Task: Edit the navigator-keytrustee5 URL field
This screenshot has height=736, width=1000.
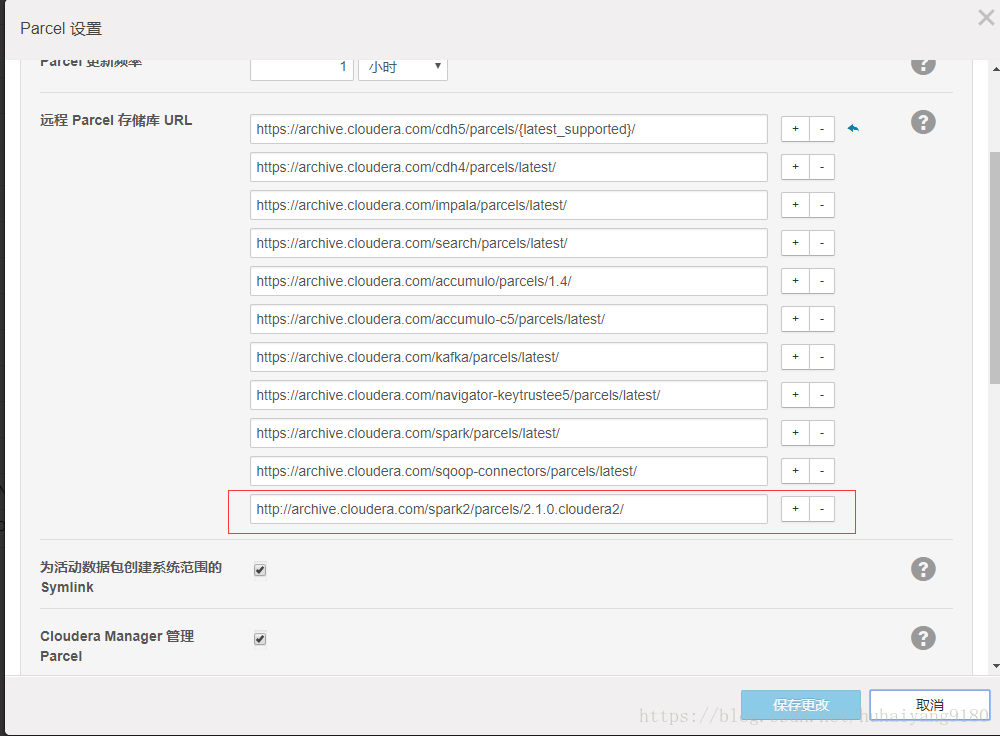Action: (508, 395)
